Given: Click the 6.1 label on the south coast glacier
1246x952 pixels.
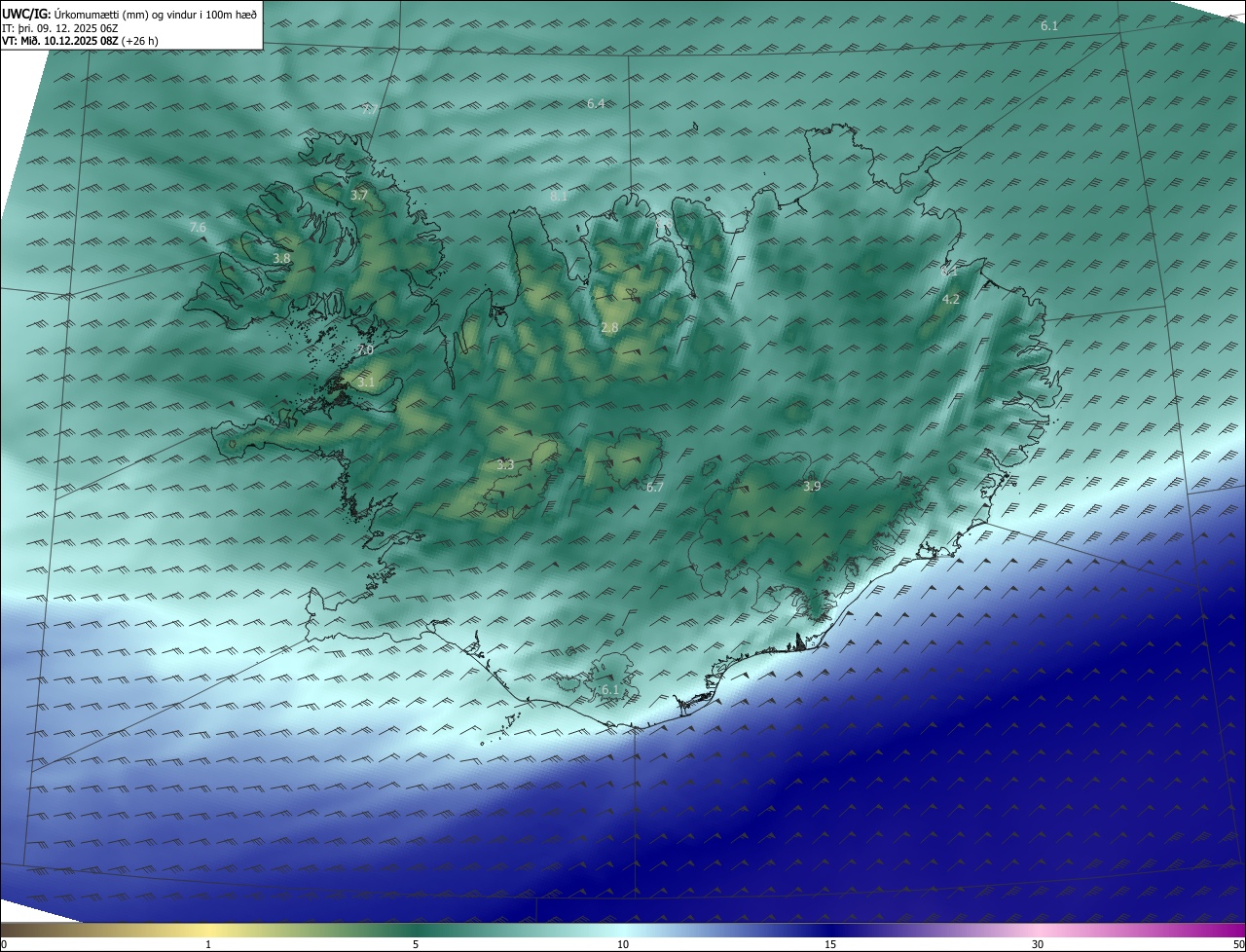Looking at the screenshot, I should tap(609, 690).
